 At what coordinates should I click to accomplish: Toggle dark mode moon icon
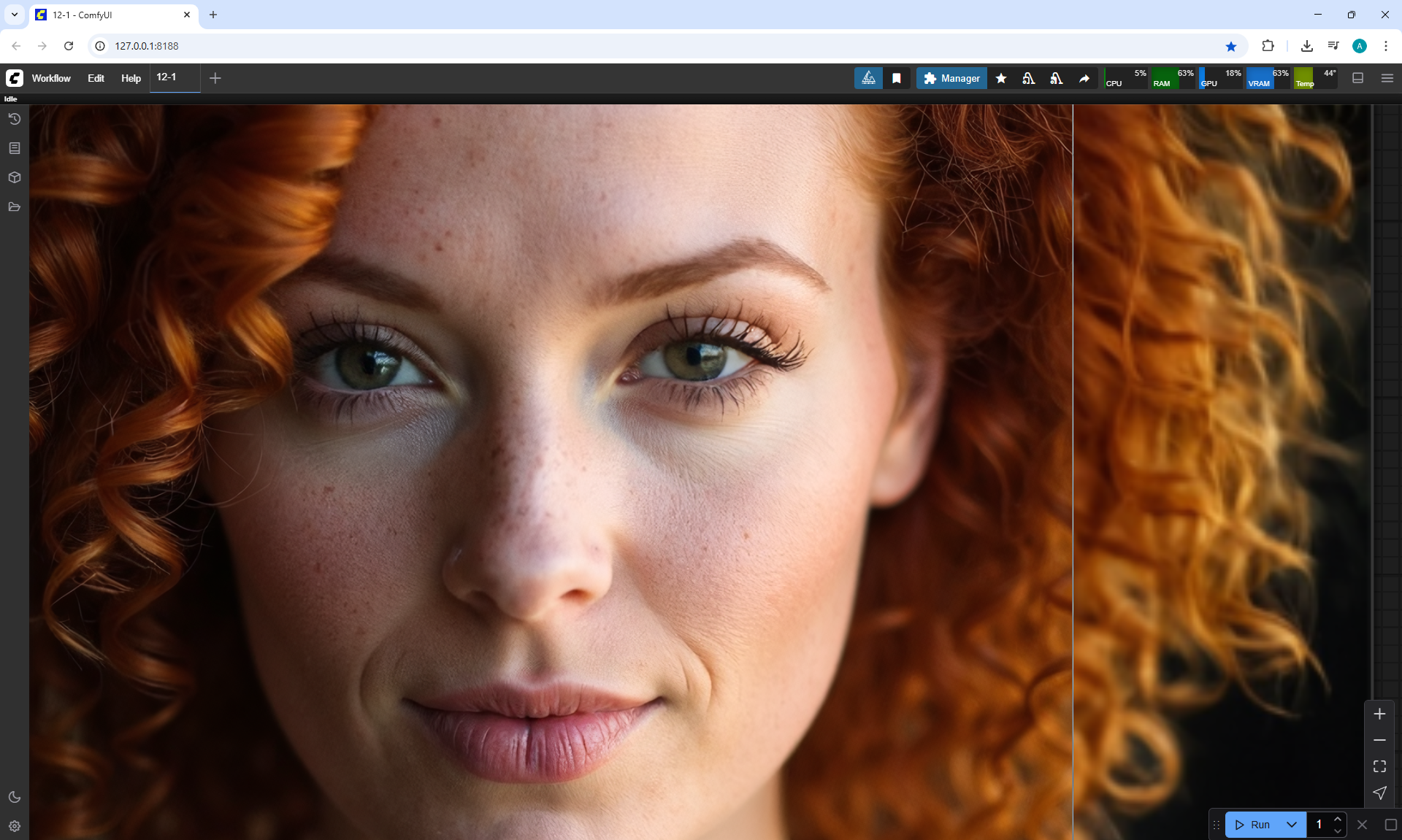(14, 797)
